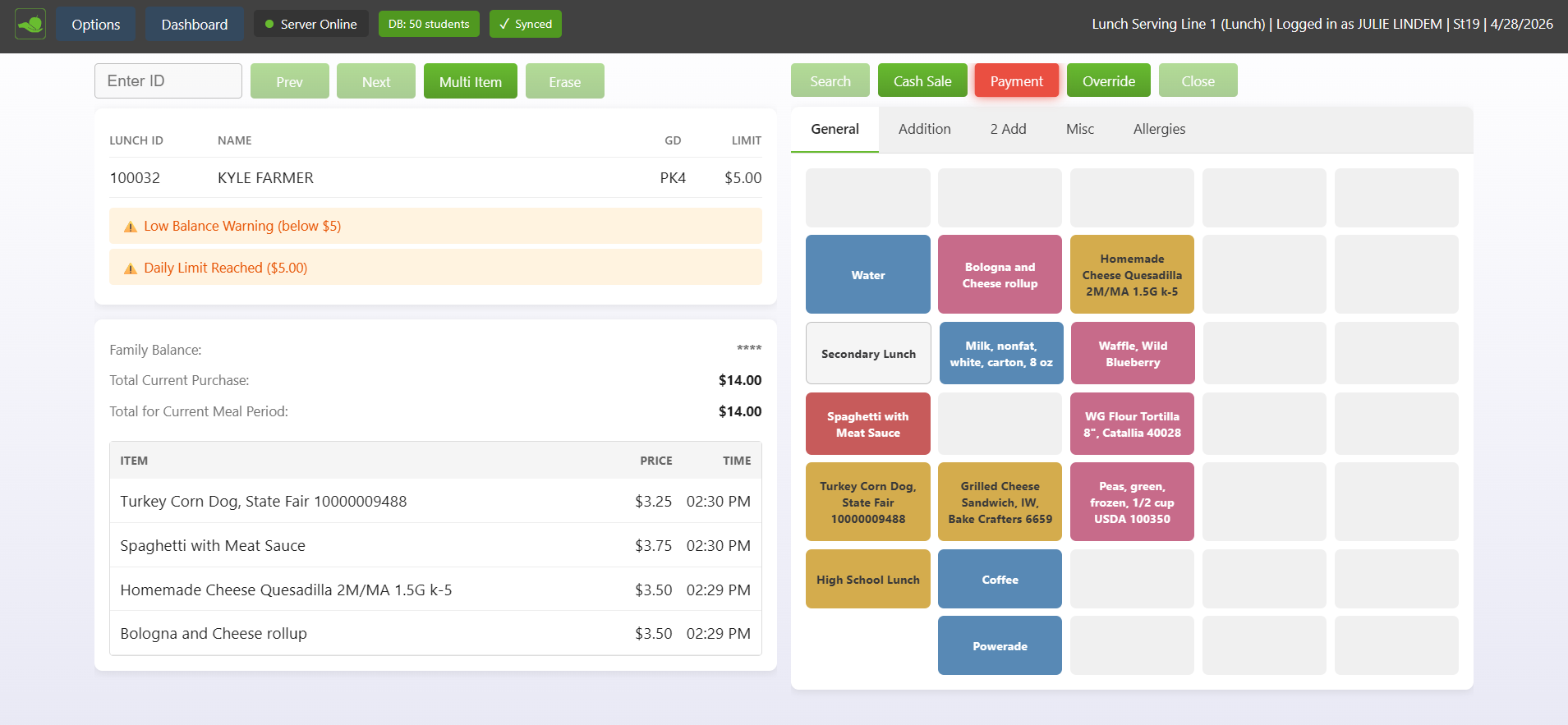
Task: Click the ITEM column header
Action: point(134,461)
